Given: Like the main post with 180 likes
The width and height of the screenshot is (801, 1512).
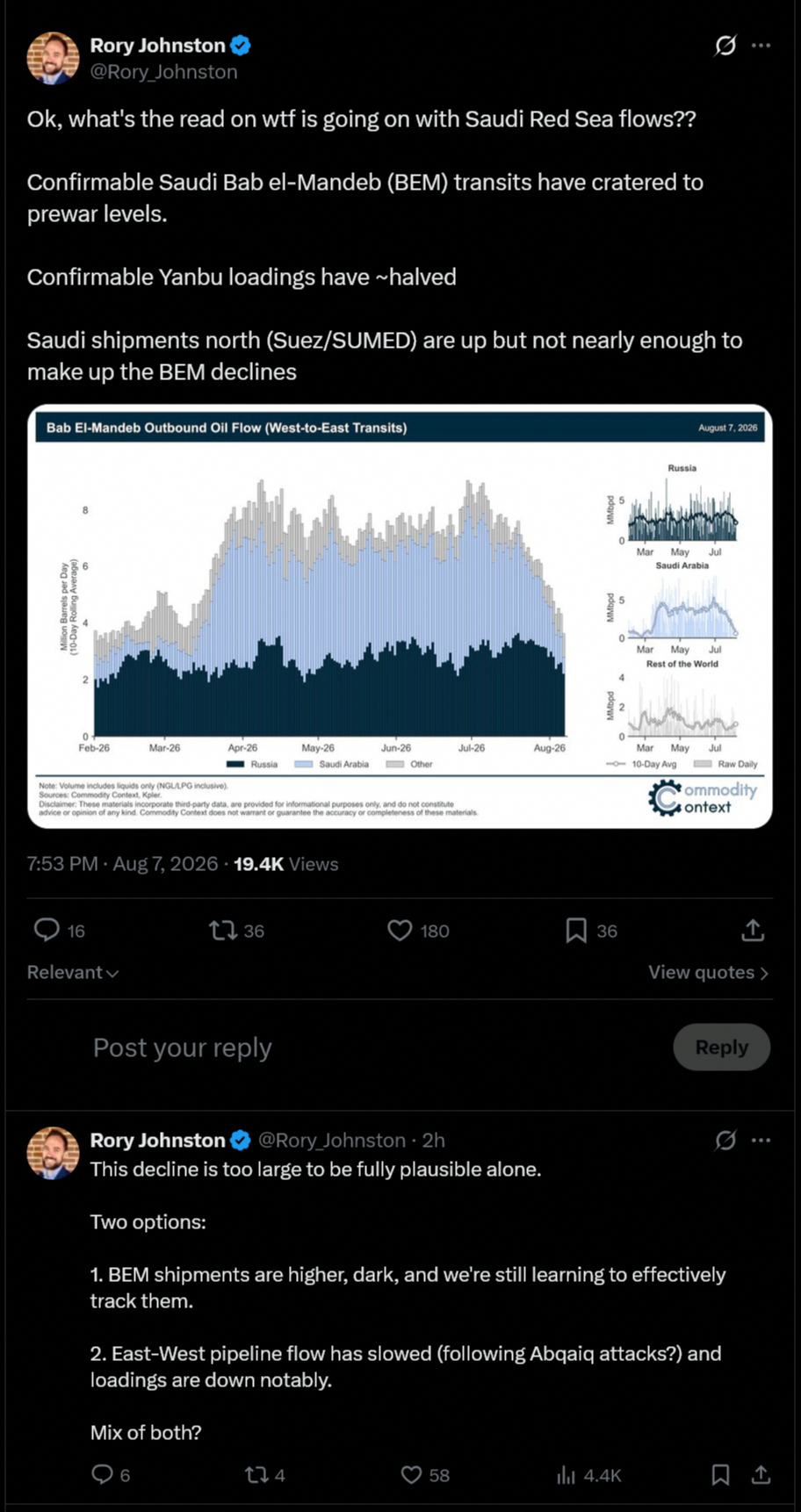Looking at the screenshot, I should 400,930.
